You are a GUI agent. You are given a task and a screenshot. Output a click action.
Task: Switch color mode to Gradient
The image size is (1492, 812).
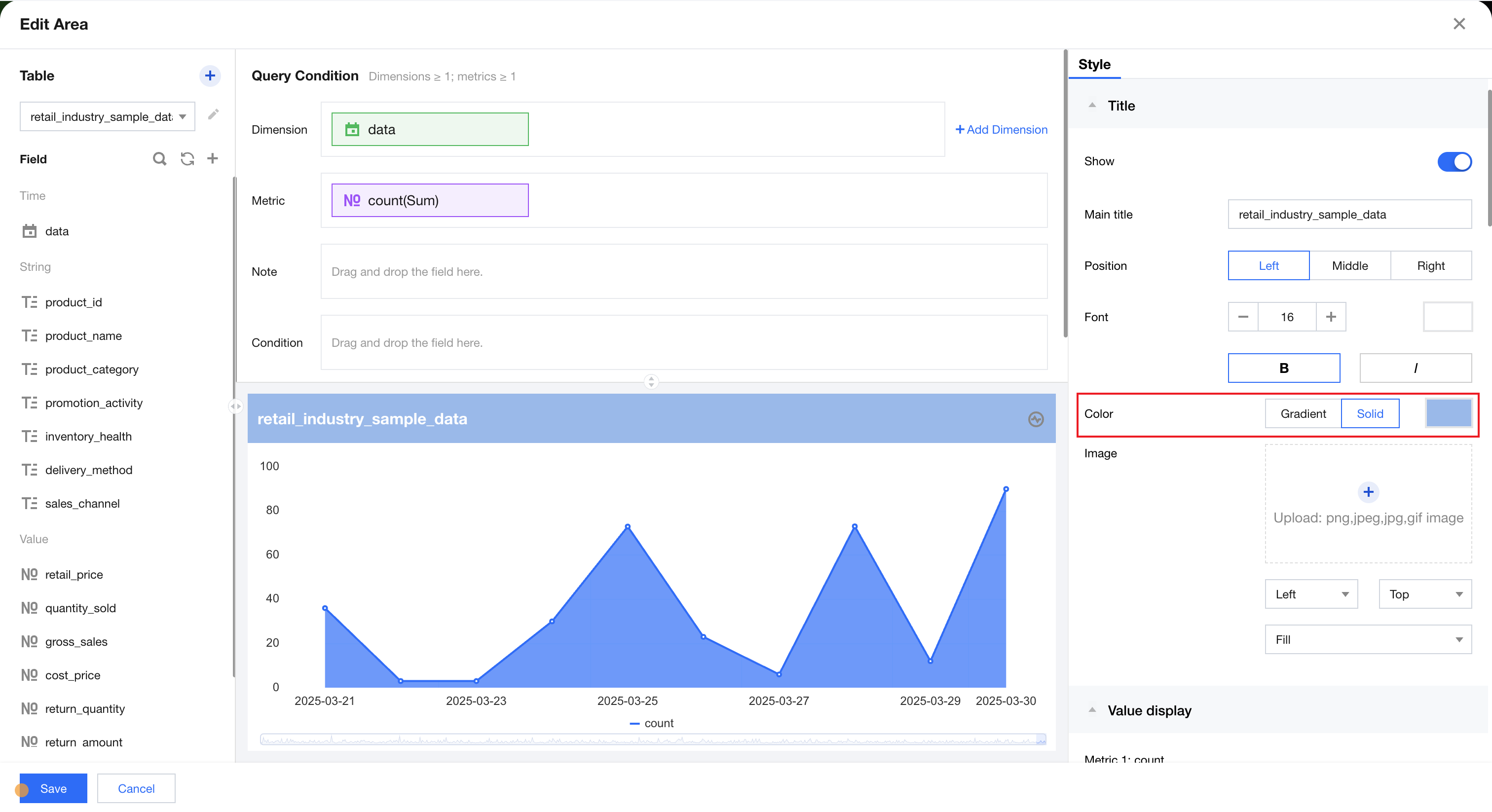tap(1303, 413)
